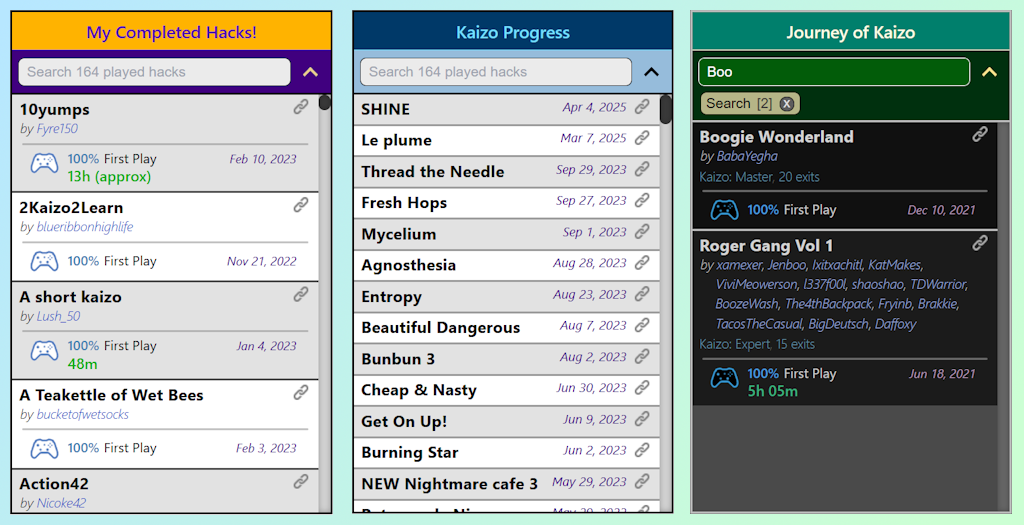Click link icon for Boogie Wonderland
Viewport: 1024px width, 525px height.
tap(981, 134)
